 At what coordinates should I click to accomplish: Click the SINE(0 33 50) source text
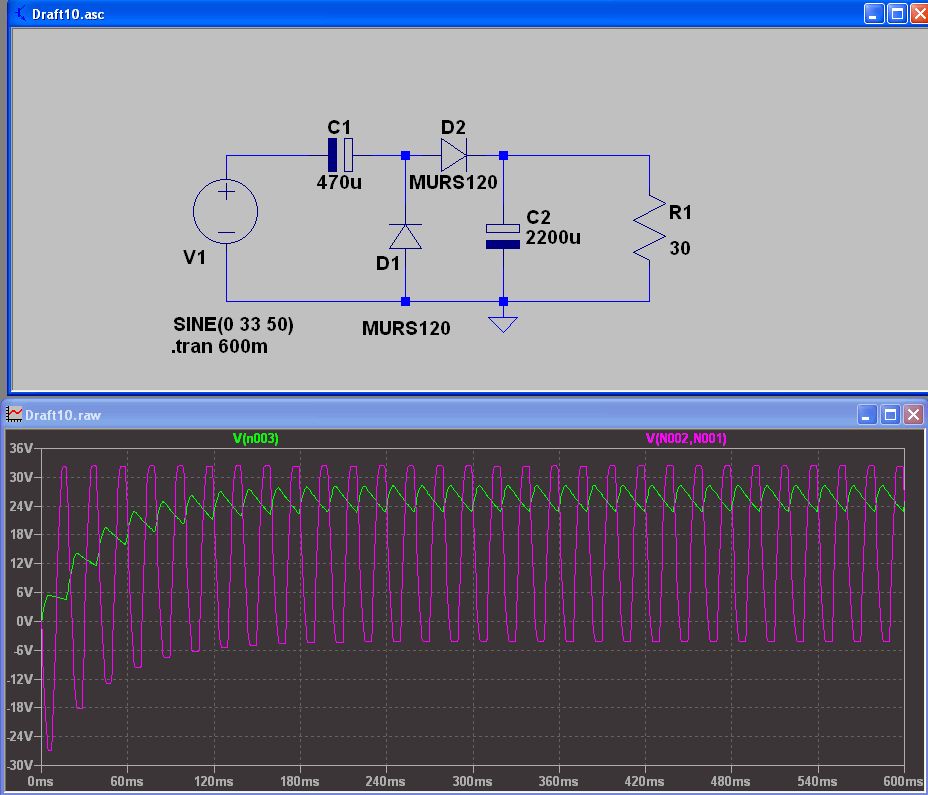[x=233, y=326]
